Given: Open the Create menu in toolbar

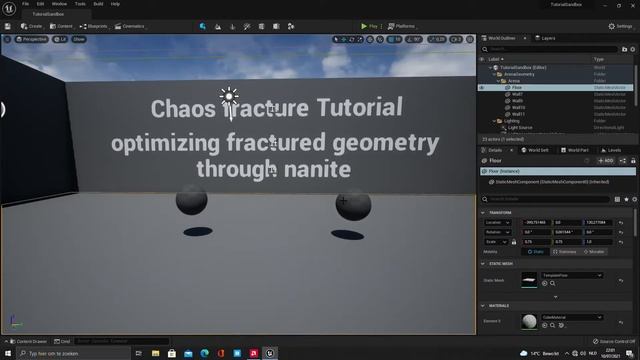Looking at the screenshot, I should pyautogui.click(x=31, y=26).
